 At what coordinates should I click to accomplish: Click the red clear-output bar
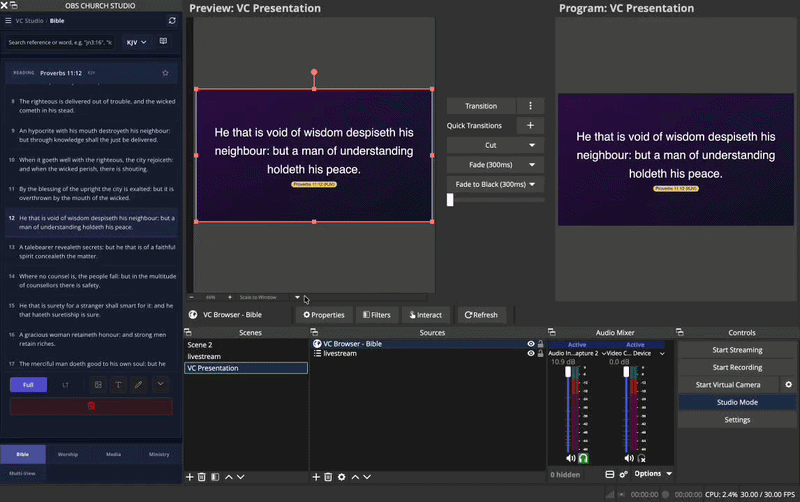(x=91, y=406)
